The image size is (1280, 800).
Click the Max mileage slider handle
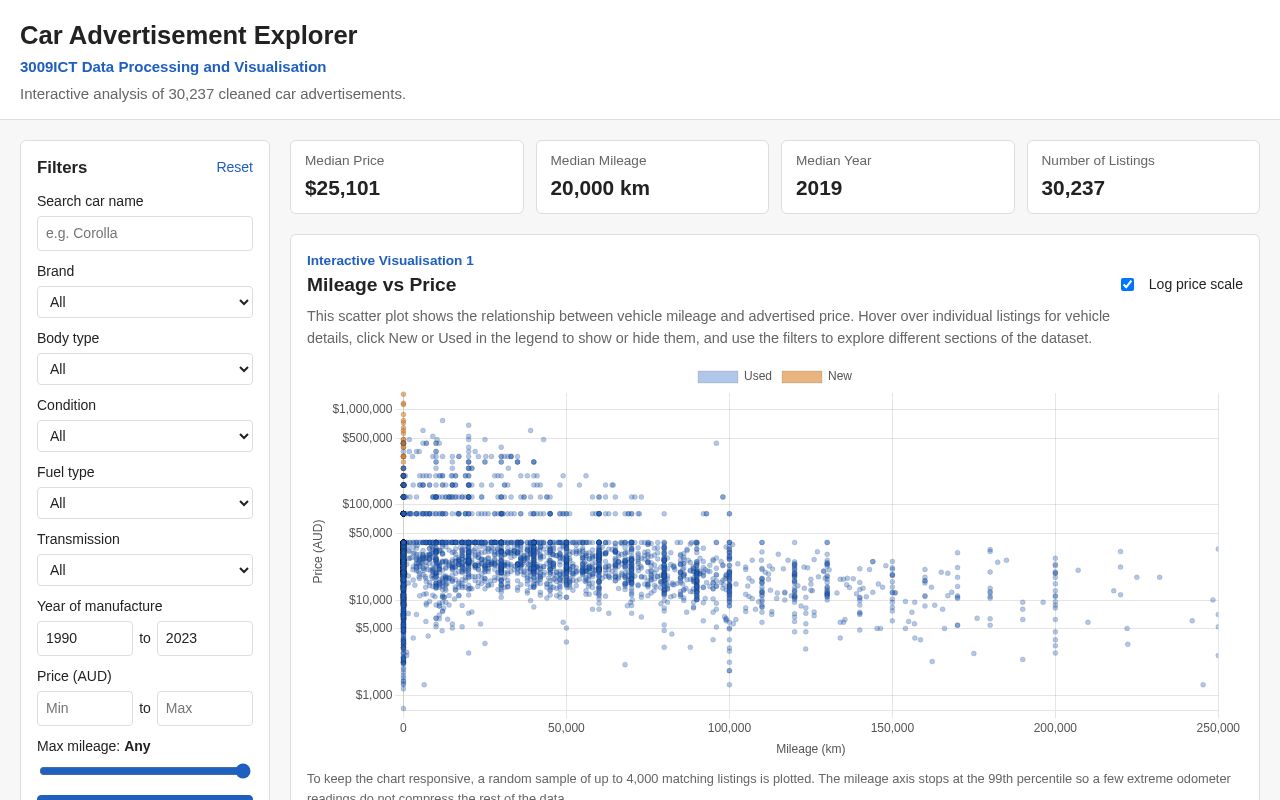(243, 771)
